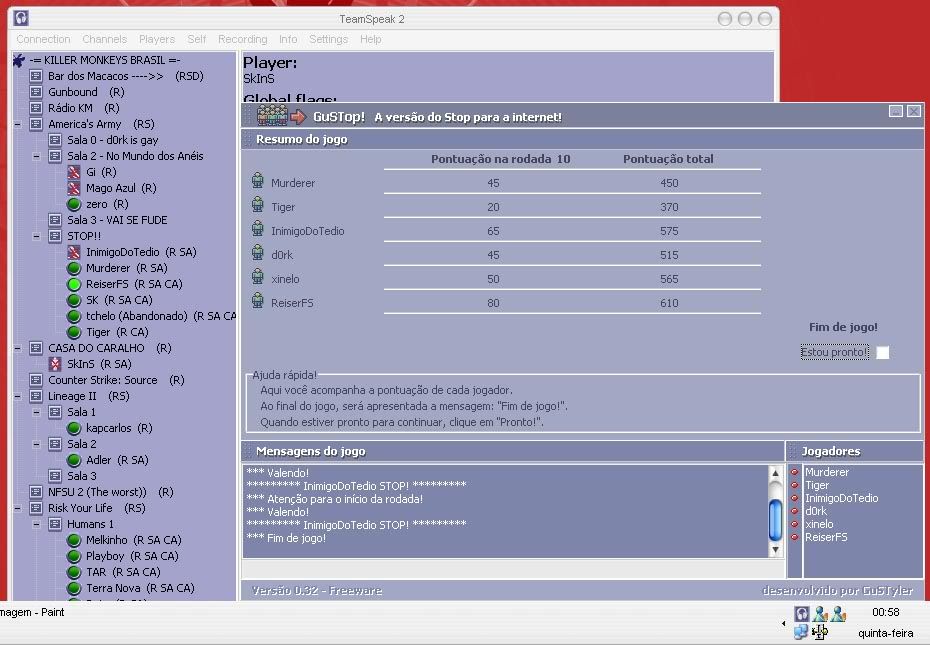Click the Estou pronto! button label
The image size is (930, 645).
click(835, 352)
